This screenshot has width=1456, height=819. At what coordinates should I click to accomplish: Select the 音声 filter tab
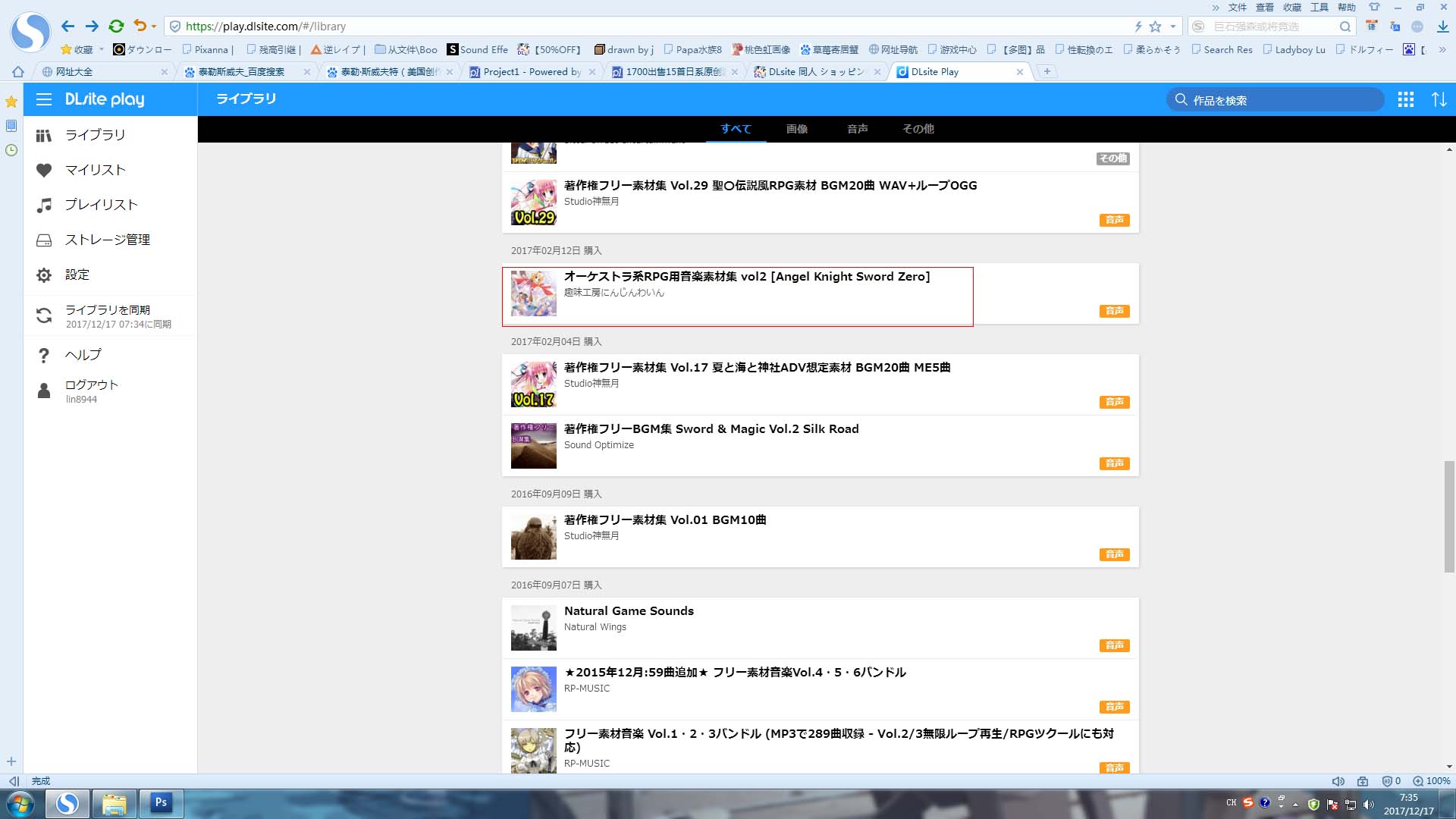858,129
